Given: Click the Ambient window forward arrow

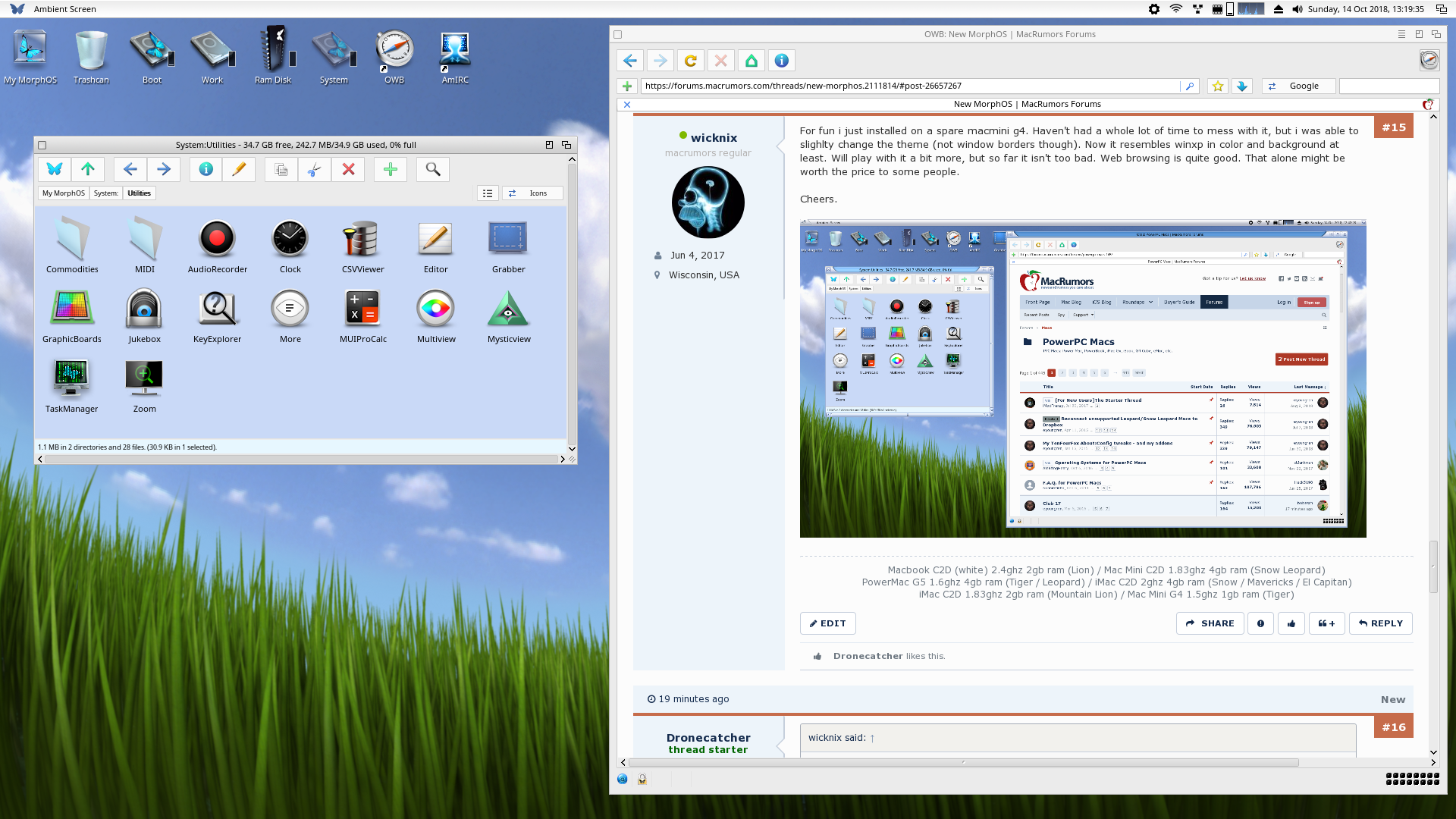Looking at the screenshot, I should click(x=164, y=169).
